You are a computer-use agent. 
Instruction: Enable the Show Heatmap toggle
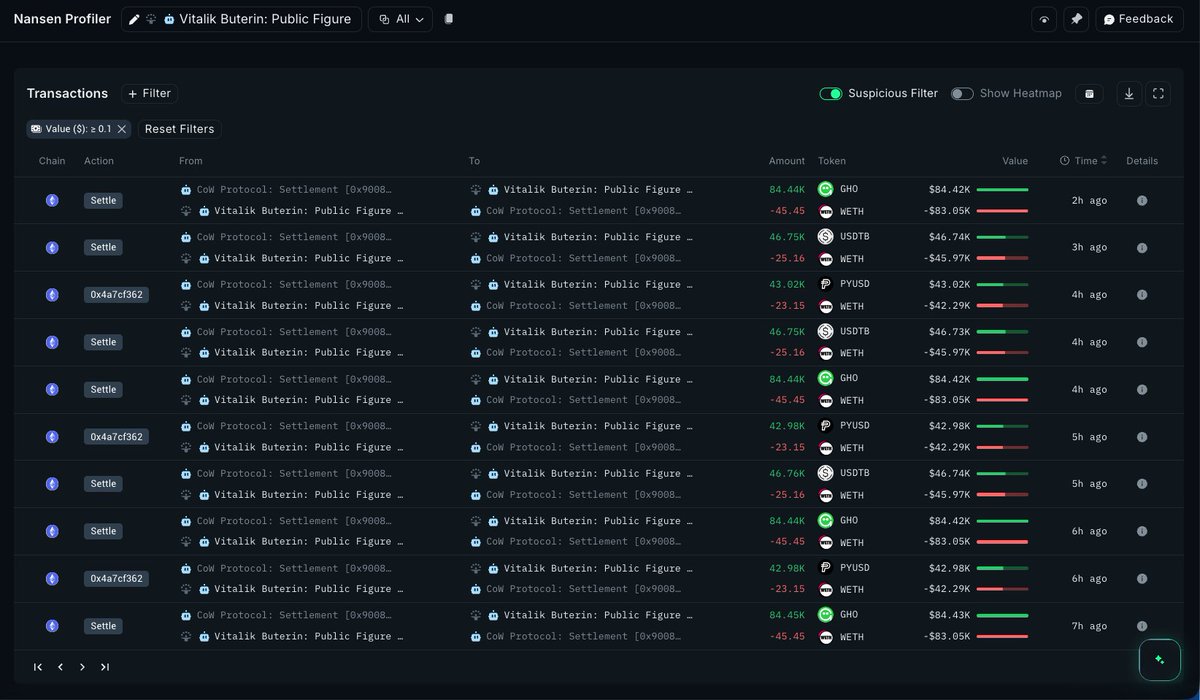pos(962,93)
